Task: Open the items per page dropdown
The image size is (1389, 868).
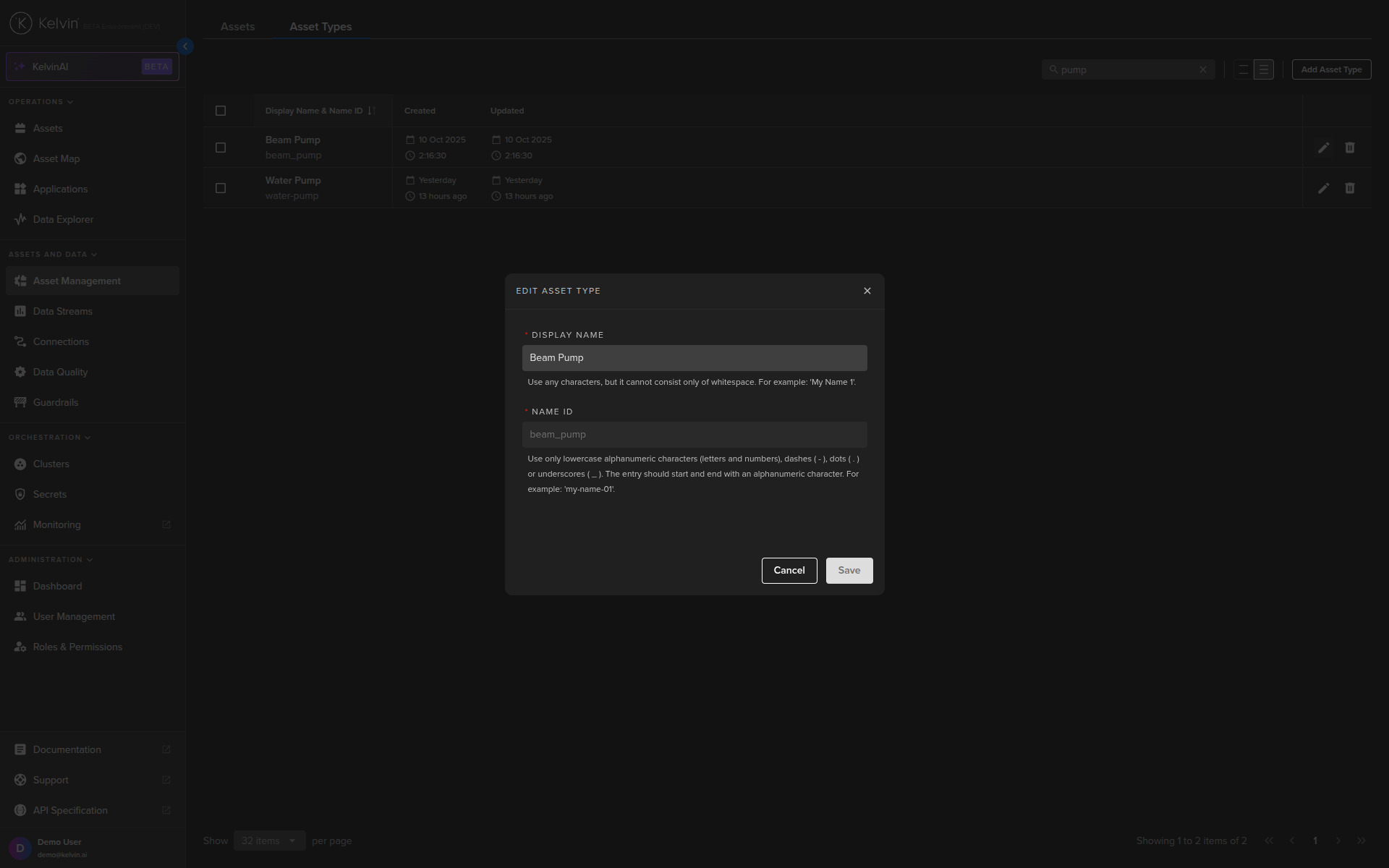Action: coord(268,841)
